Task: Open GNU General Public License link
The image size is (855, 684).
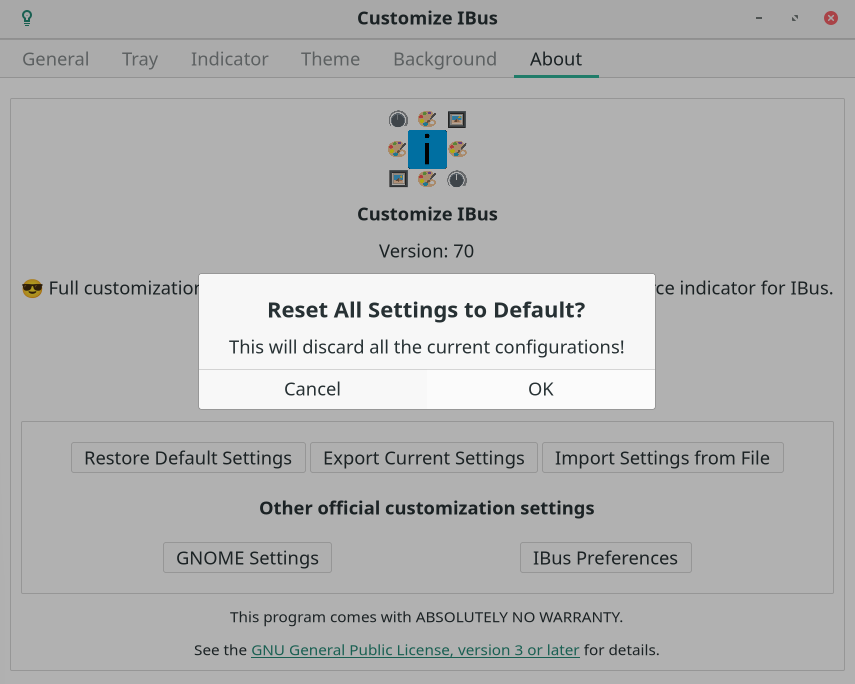Action: point(415,650)
